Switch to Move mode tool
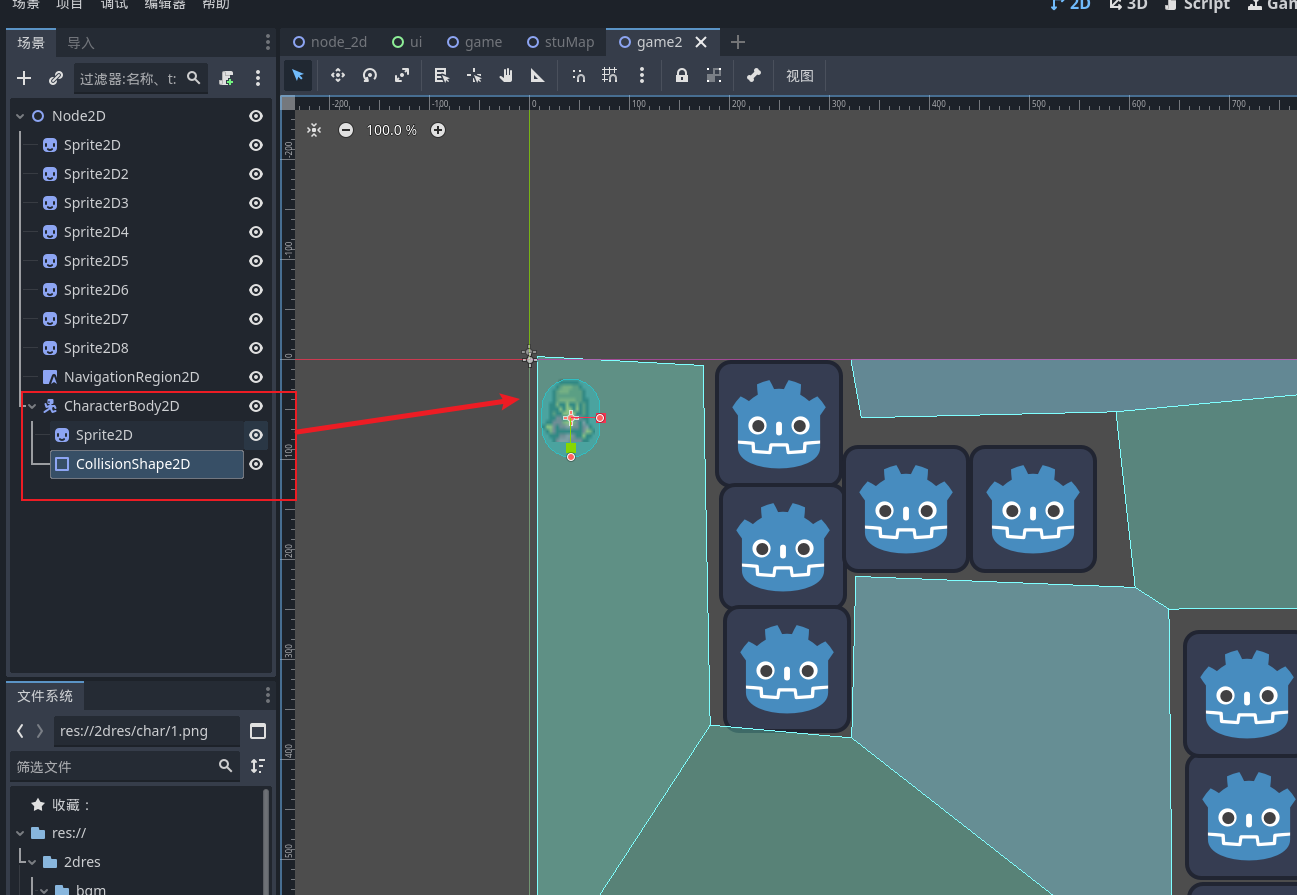The image size is (1297, 895). 338,75
